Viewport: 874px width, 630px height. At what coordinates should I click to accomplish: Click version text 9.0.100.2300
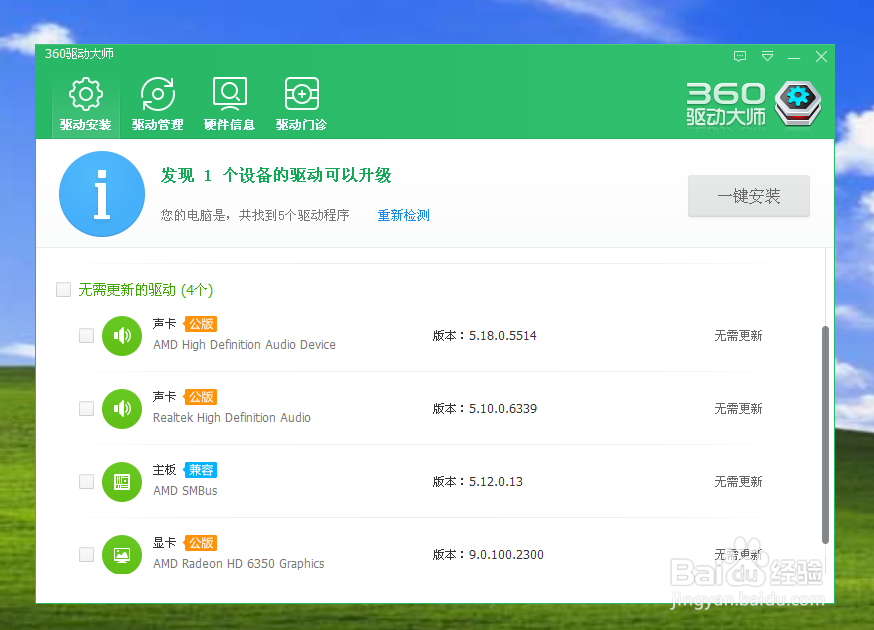[506, 555]
